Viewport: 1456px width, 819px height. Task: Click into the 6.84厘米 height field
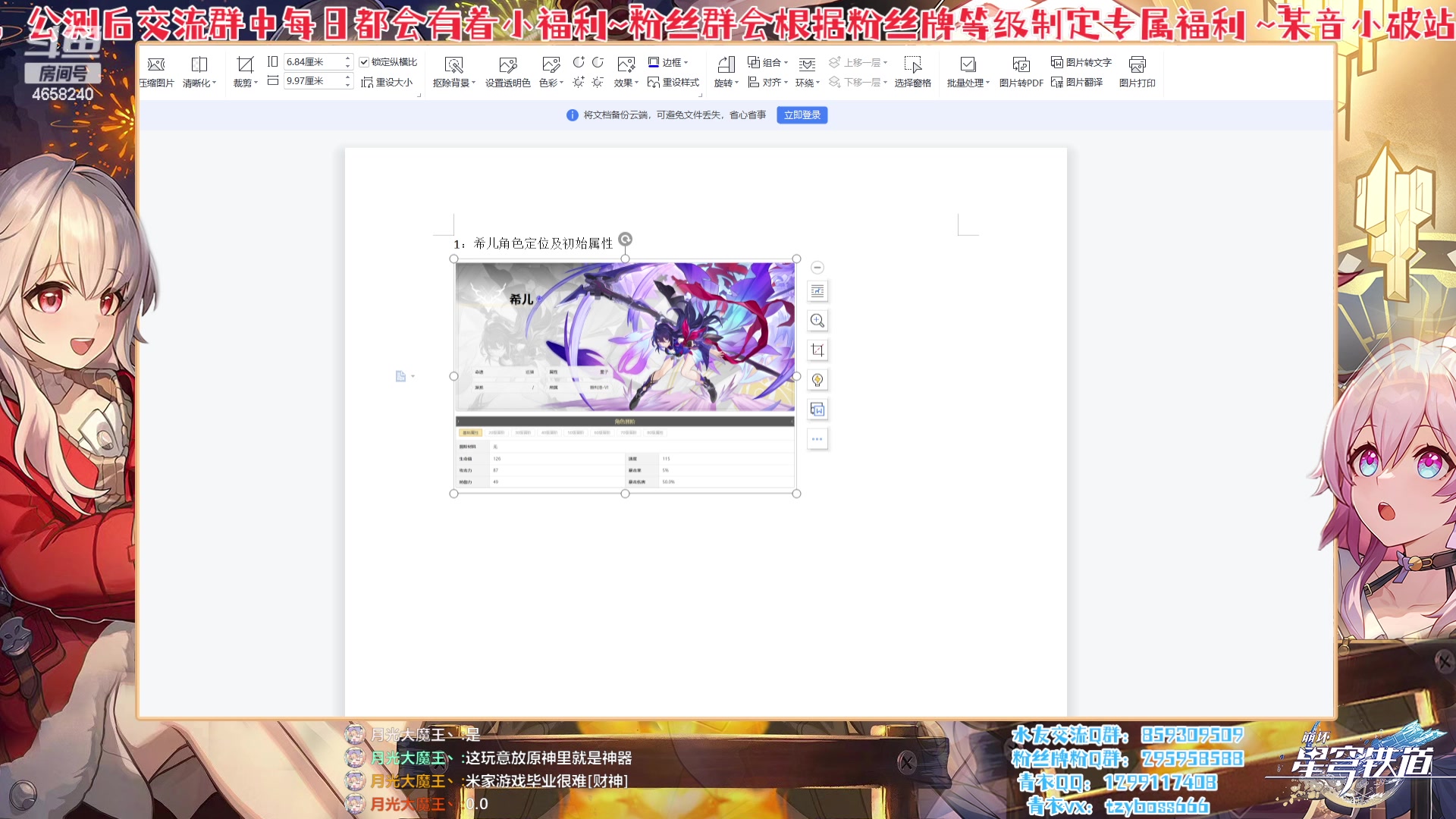tap(313, 62)
